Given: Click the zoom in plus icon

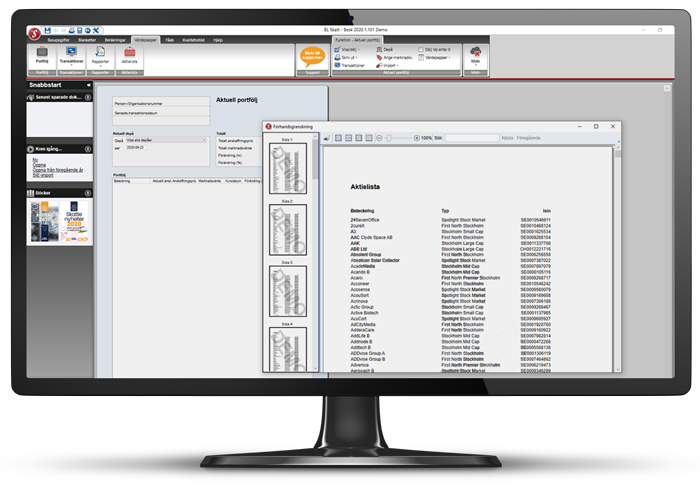Looking at the screenshot, I should [x=415, y=137].
